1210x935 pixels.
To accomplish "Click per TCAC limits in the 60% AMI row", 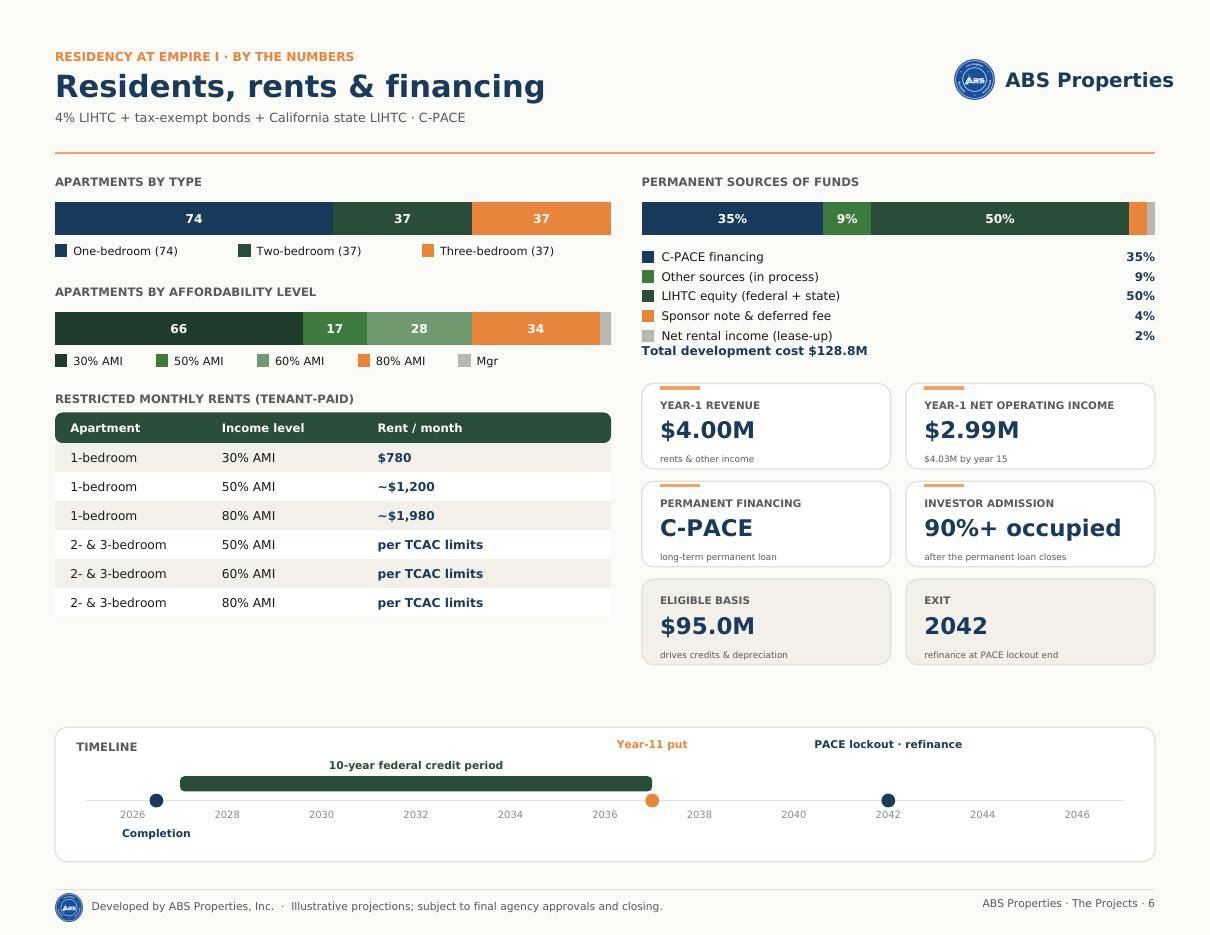I will (430, 574).
